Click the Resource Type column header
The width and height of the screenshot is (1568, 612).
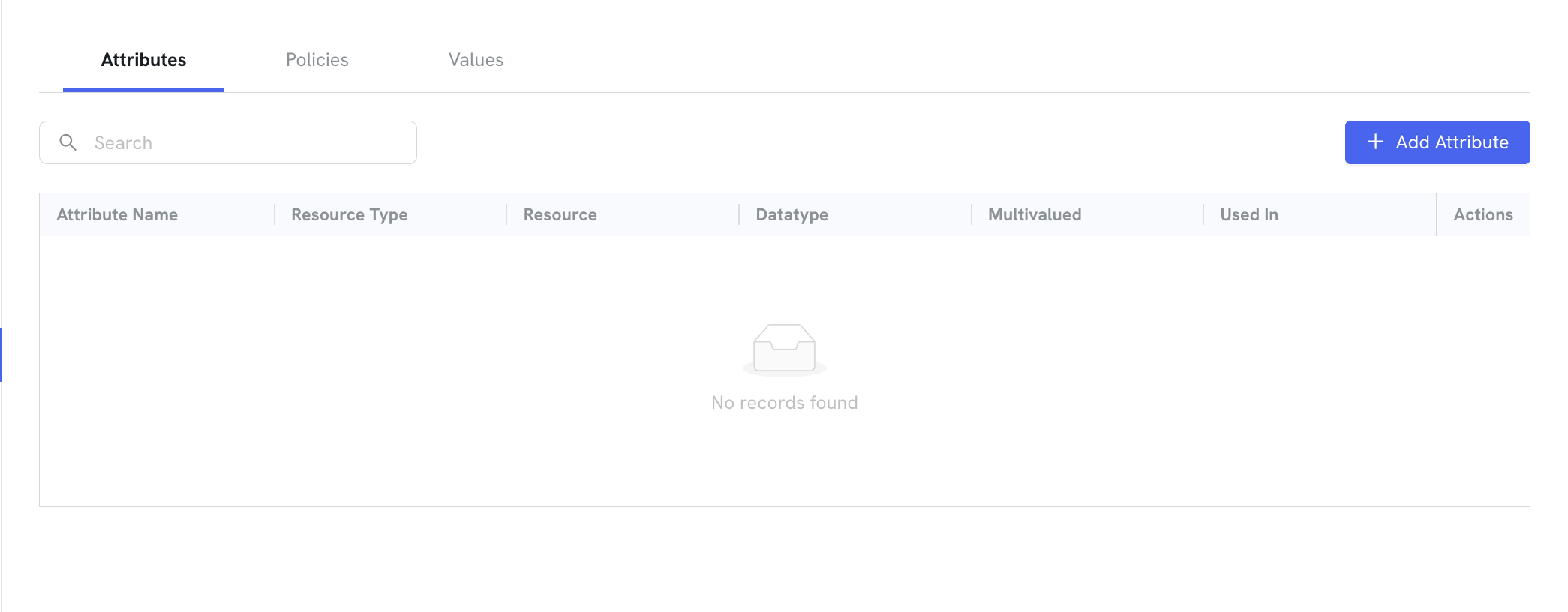(350, 214)
